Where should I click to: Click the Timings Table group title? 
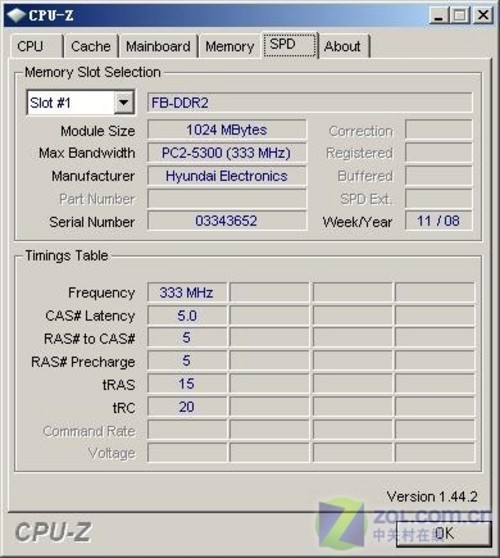(x=67, y=256)
